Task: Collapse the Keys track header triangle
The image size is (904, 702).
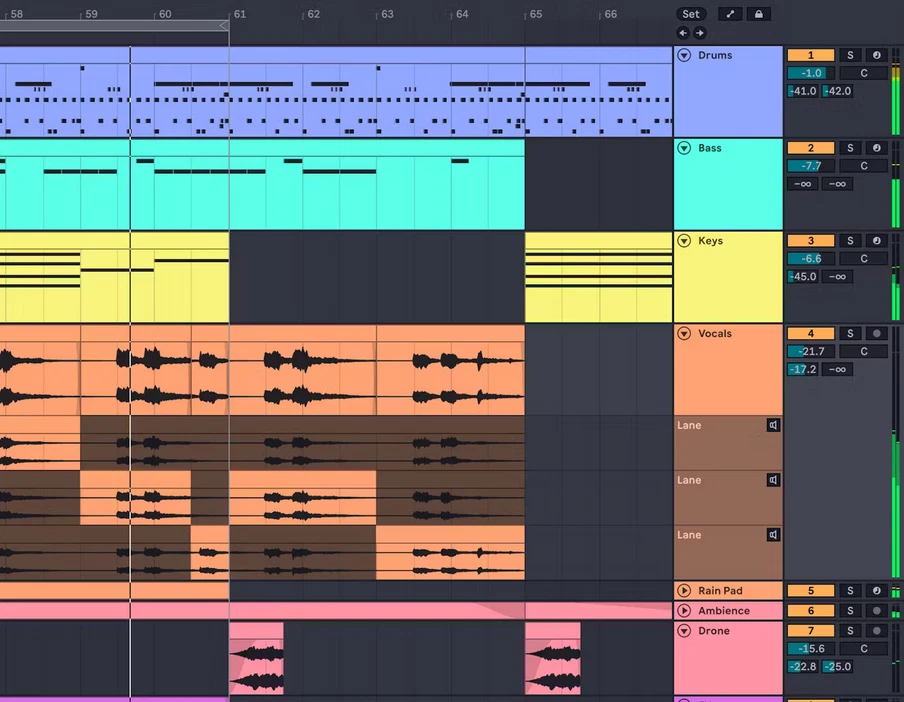Action: 684,241
